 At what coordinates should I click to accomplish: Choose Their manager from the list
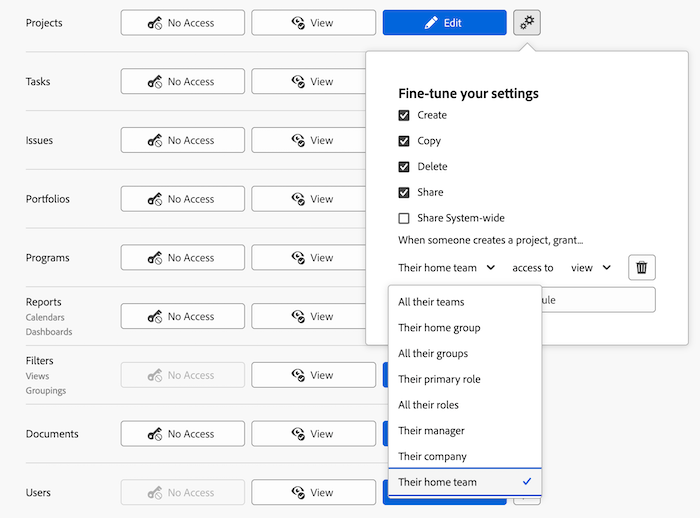(x=431, y=431)
